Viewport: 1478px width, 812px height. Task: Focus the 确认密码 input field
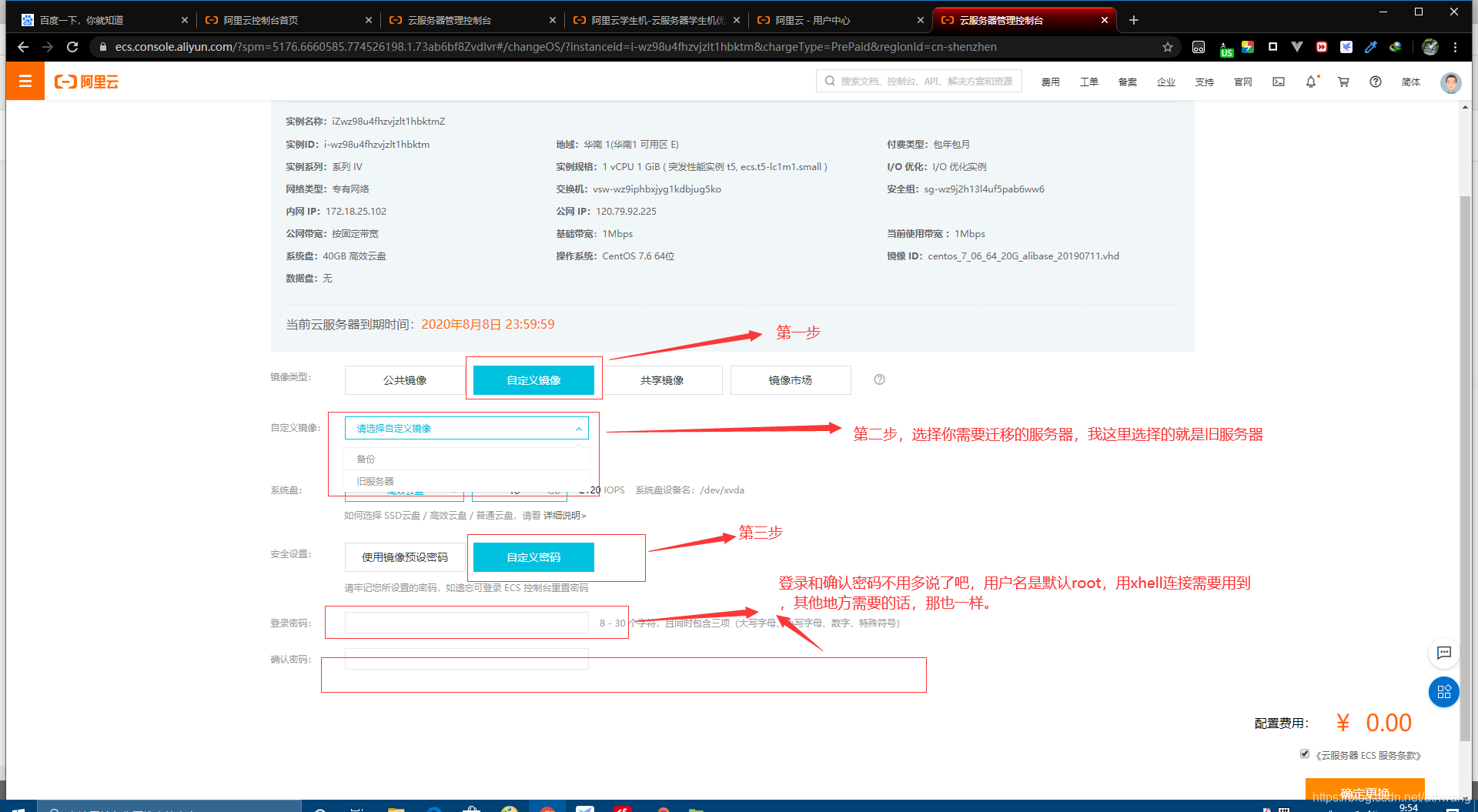[x=466, y=659]
